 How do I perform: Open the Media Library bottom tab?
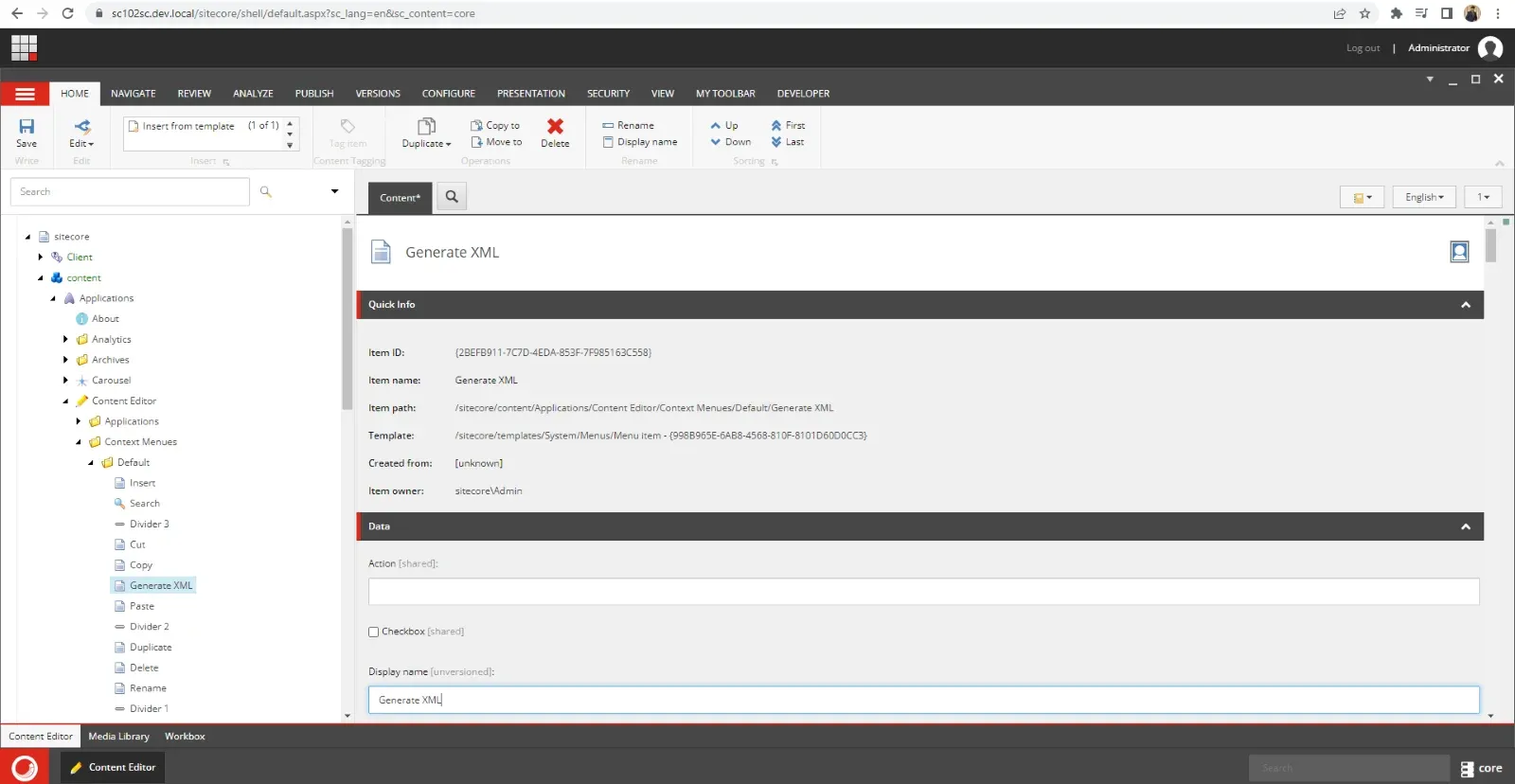(119, 737)
